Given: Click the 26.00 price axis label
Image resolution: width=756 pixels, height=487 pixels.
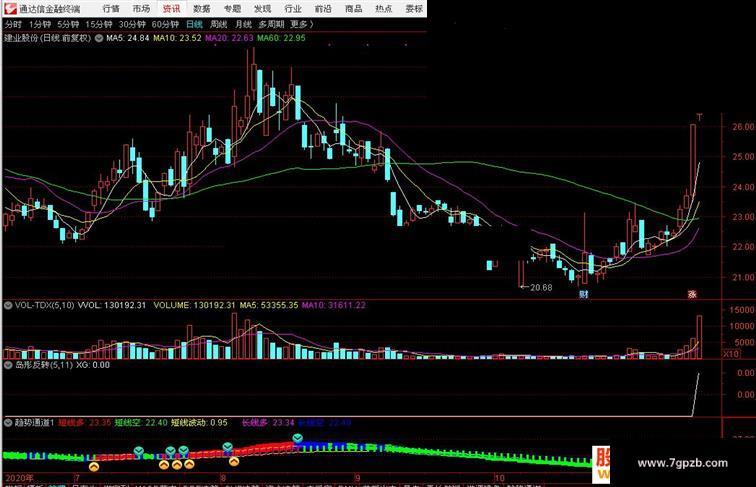Looking at the screenshot, I should point(743,127).
